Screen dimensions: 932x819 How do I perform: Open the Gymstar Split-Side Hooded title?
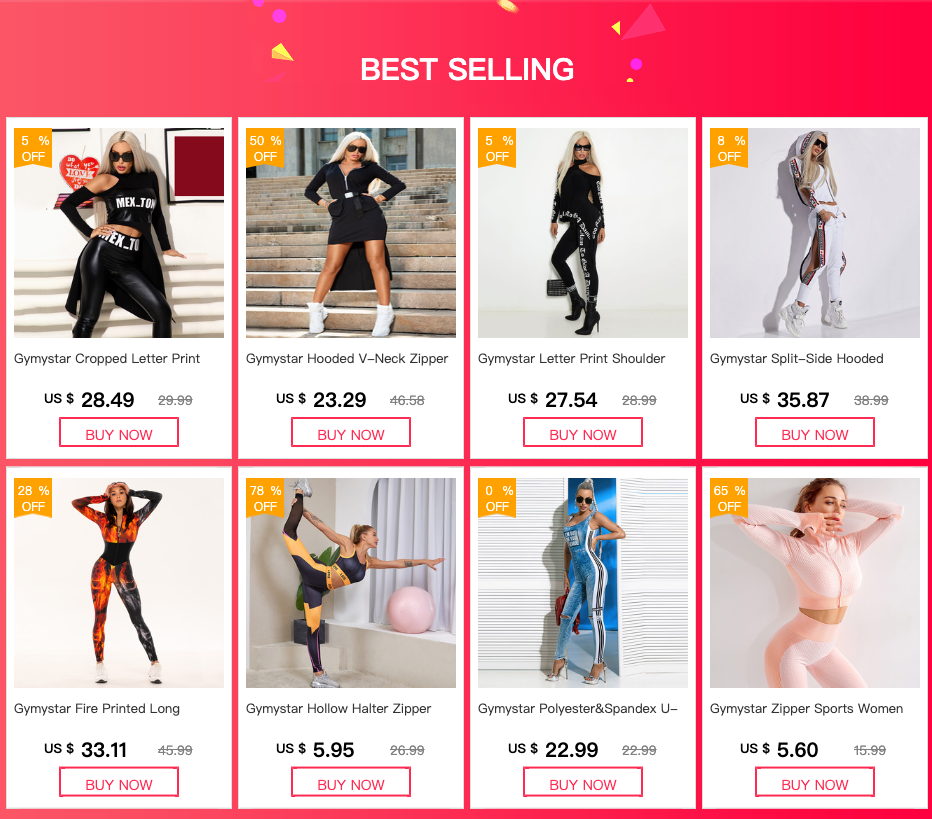click(797, 359)
